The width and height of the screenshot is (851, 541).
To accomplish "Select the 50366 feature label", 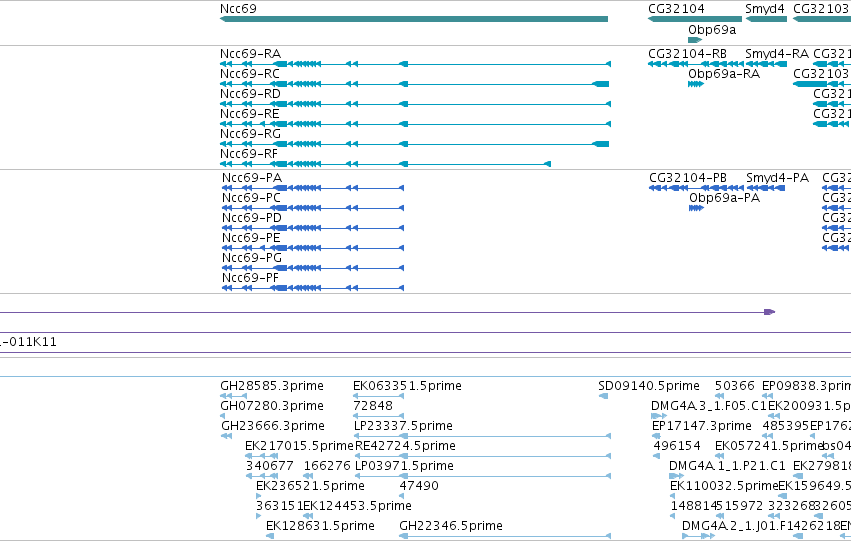I will pyautogui.click(x=735, y=386).
